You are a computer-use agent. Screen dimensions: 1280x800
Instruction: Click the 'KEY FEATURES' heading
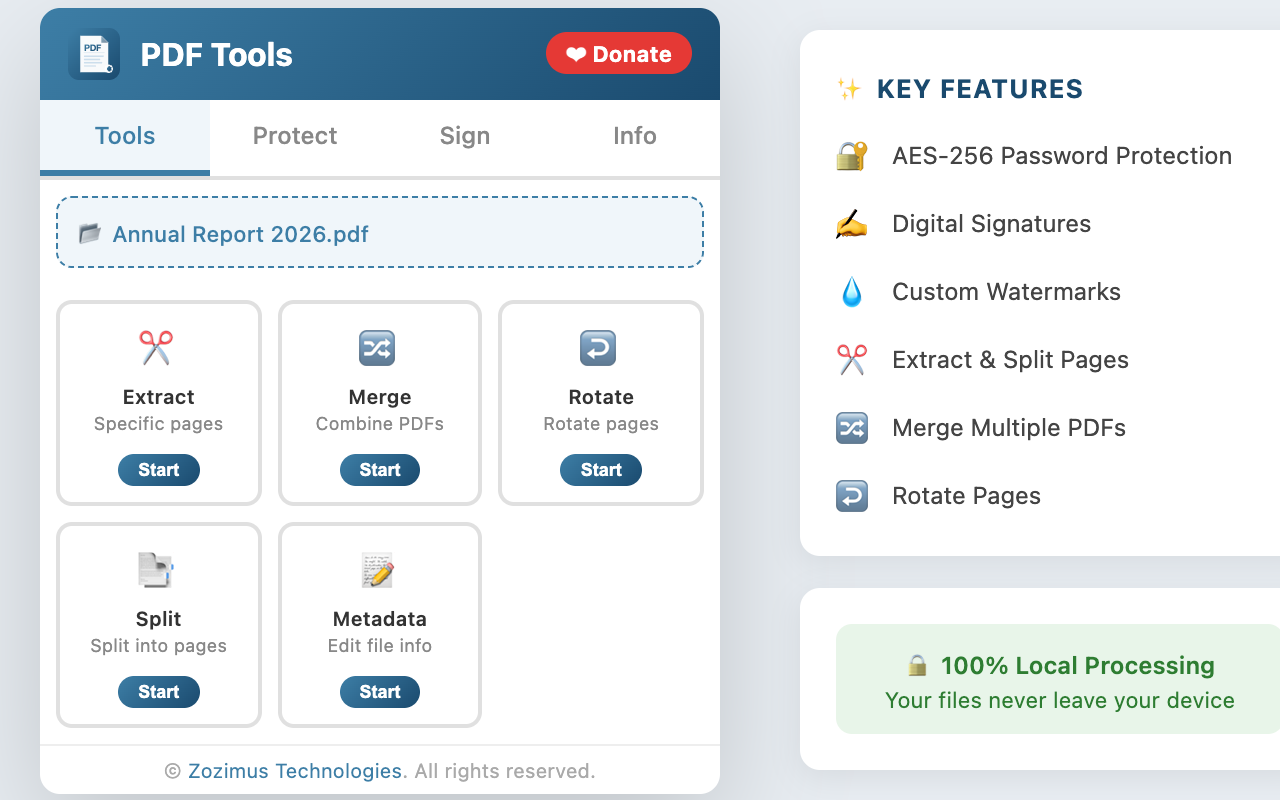click(980, 89)
